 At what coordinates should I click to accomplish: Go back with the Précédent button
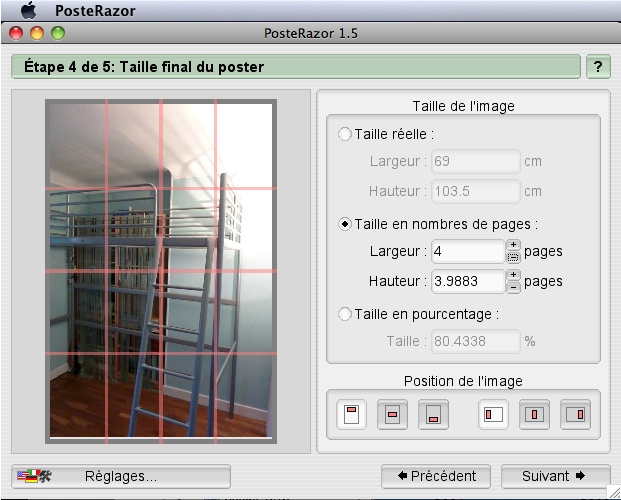click(436, 476)
